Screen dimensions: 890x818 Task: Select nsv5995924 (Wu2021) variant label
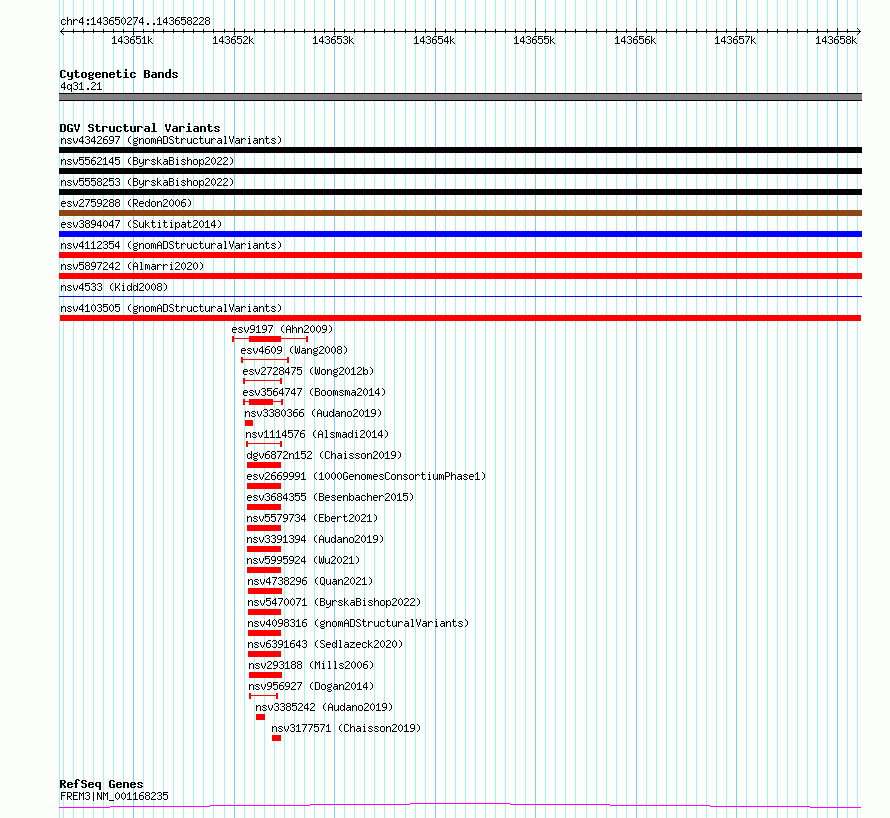point(303,560)
